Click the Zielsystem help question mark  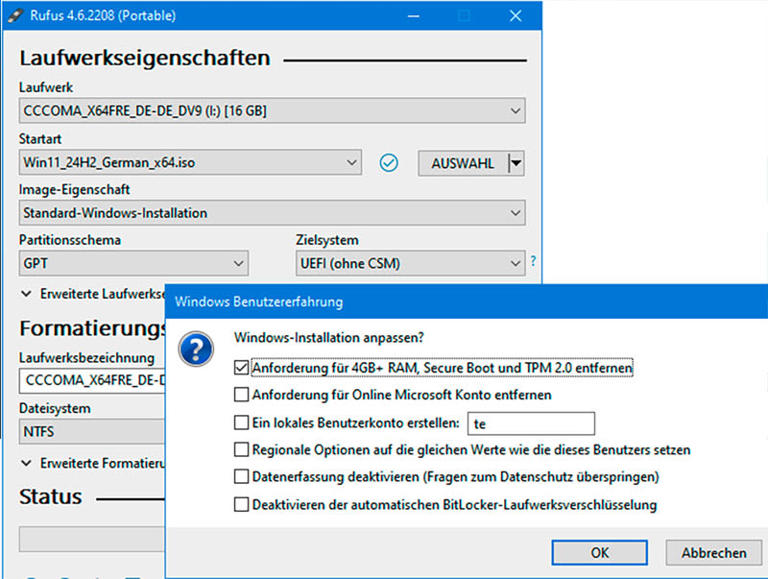tap(533, 262)
